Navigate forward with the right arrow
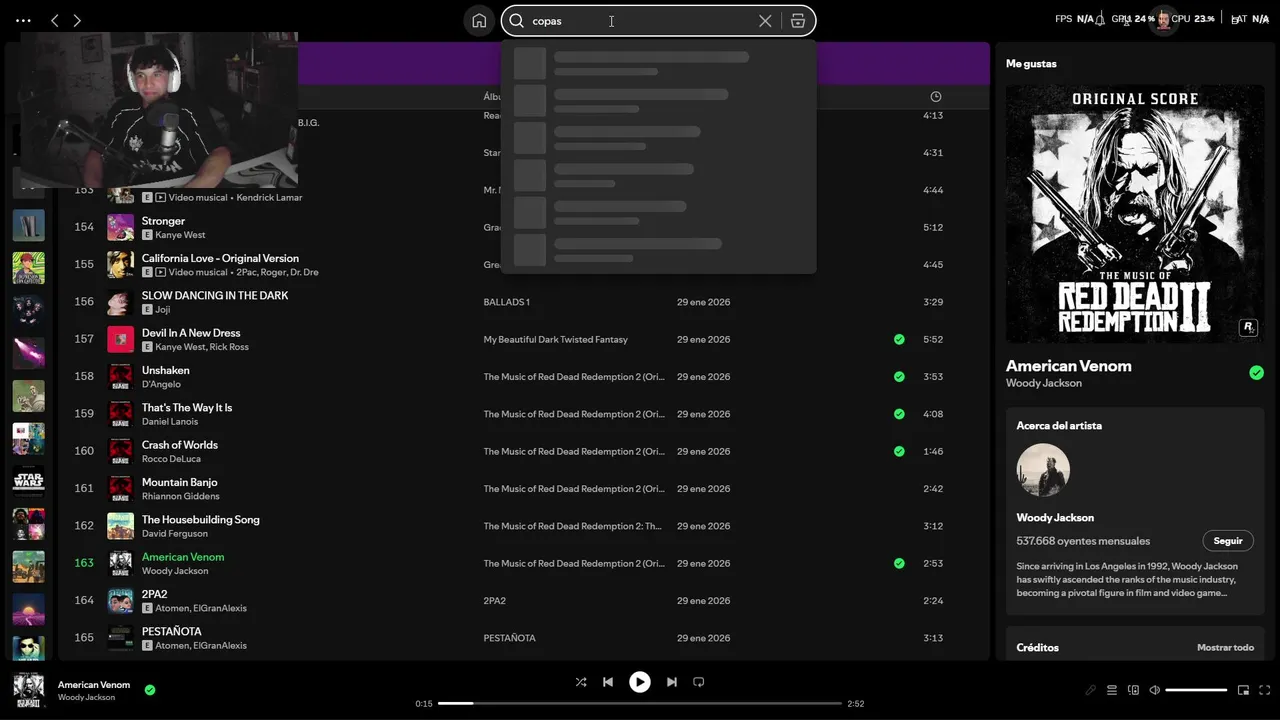1280x720 pixels. pos(77,20)
